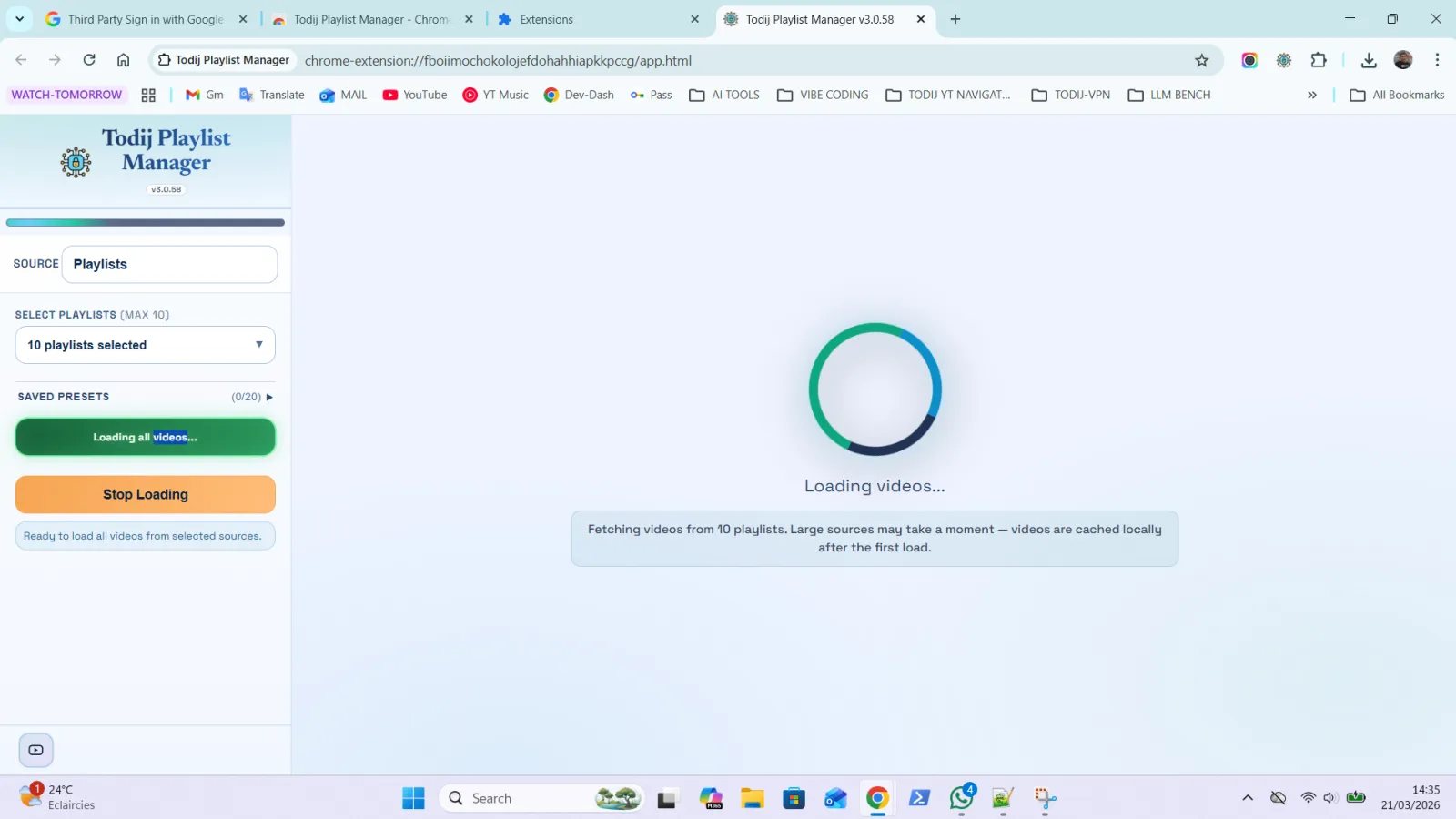
Task: Click the address bar URL
Action: pos(498,60)
